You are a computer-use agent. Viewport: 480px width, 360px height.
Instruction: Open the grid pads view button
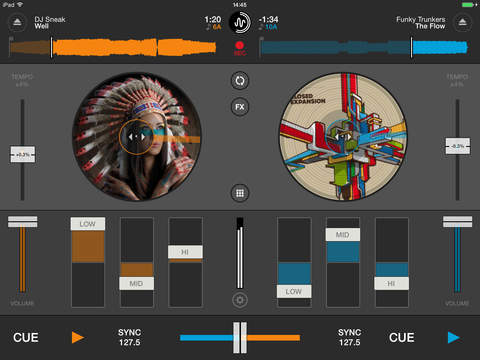(x=240, y=193)
